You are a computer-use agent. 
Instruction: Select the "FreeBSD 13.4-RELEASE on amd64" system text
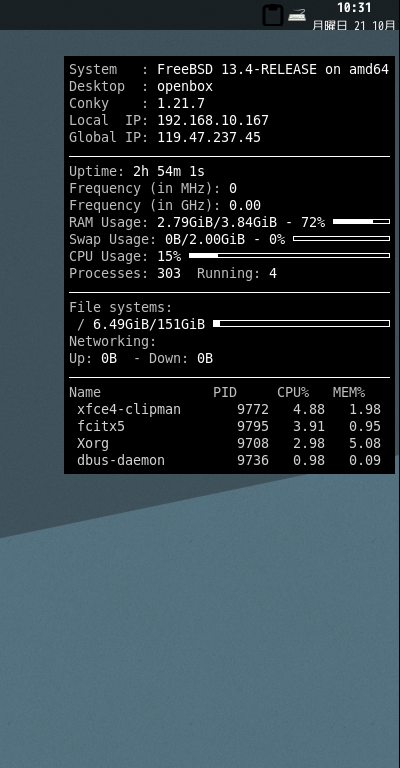coord(273,70)
